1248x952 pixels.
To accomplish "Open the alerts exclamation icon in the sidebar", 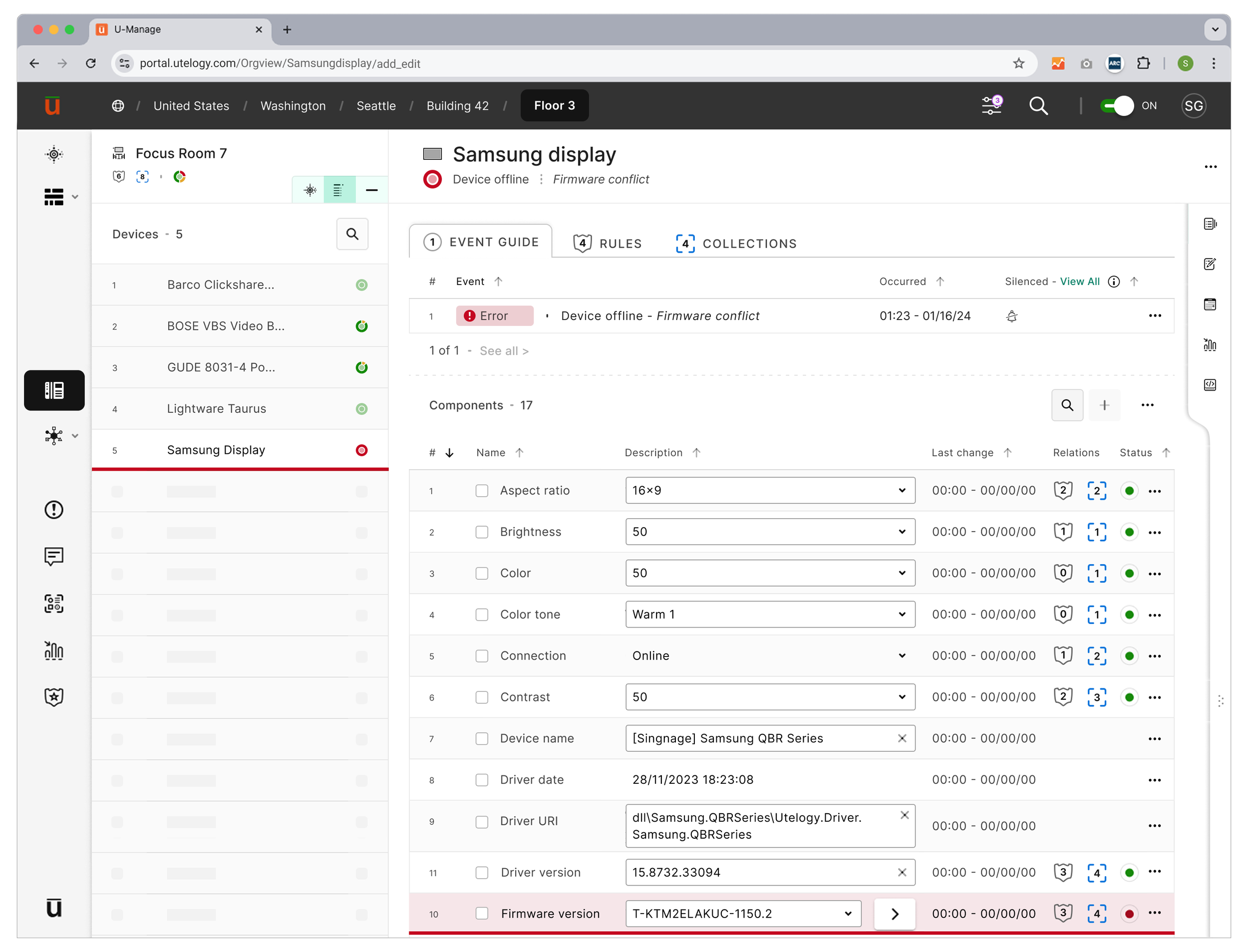I will click(x=54, y=510).
